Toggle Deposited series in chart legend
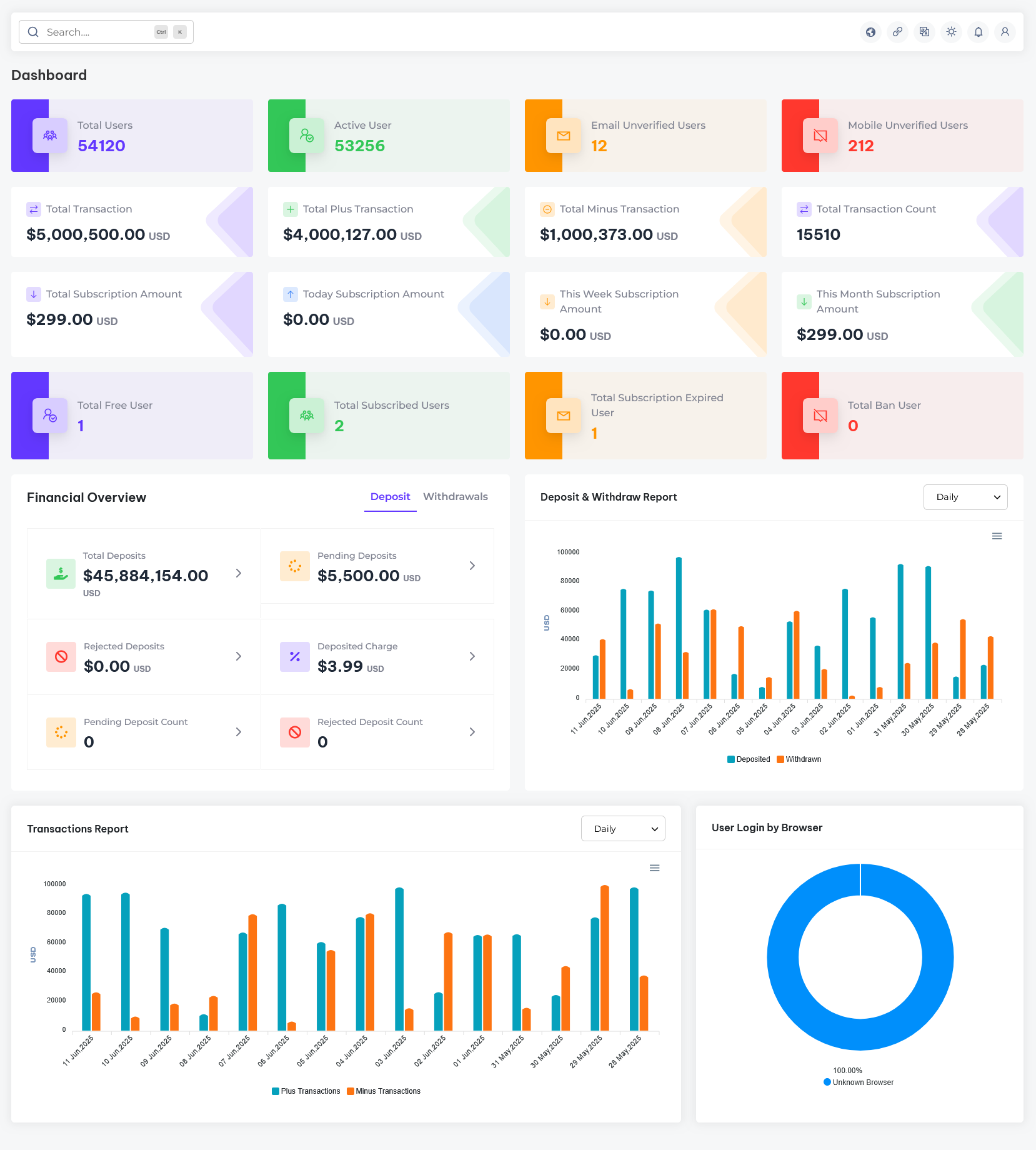The image size is (1036, 1150). [x=749, y=759]
